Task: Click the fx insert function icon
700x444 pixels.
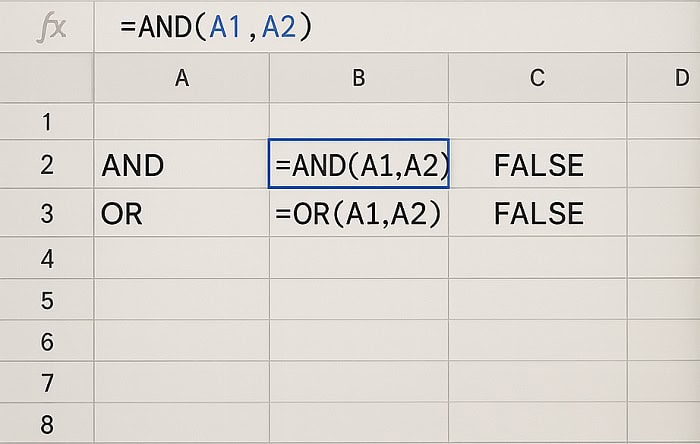Action: [51, 28]
